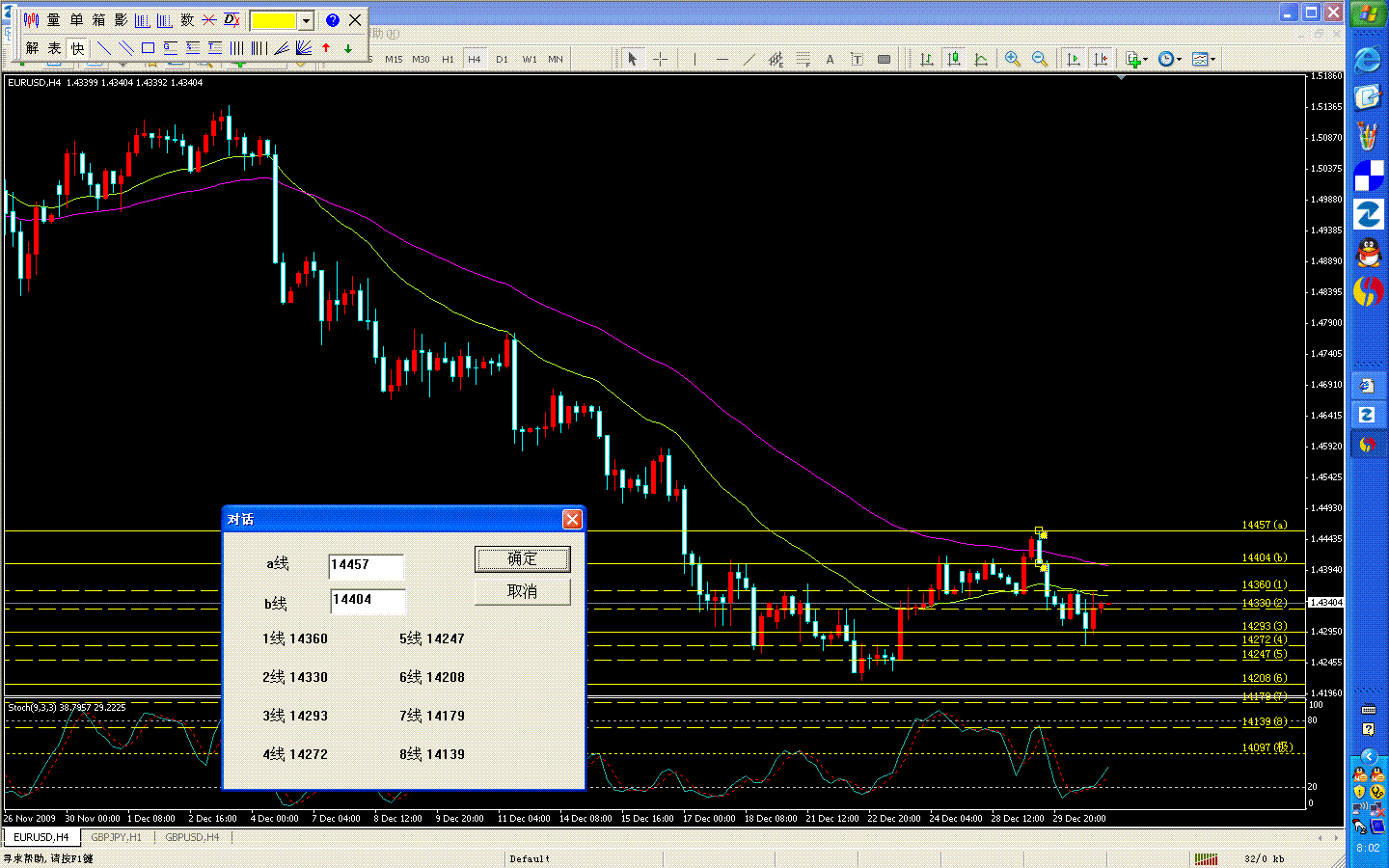Click the red up arrow icon

point(326,47)
